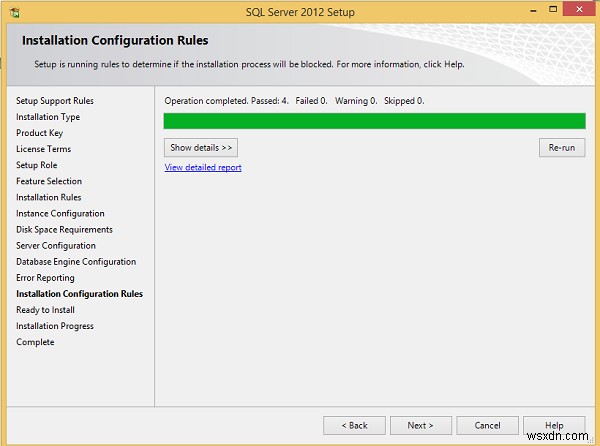Select the Ready to Install step
This screenshot has height=446, width=600.
(x=45, y=310)
